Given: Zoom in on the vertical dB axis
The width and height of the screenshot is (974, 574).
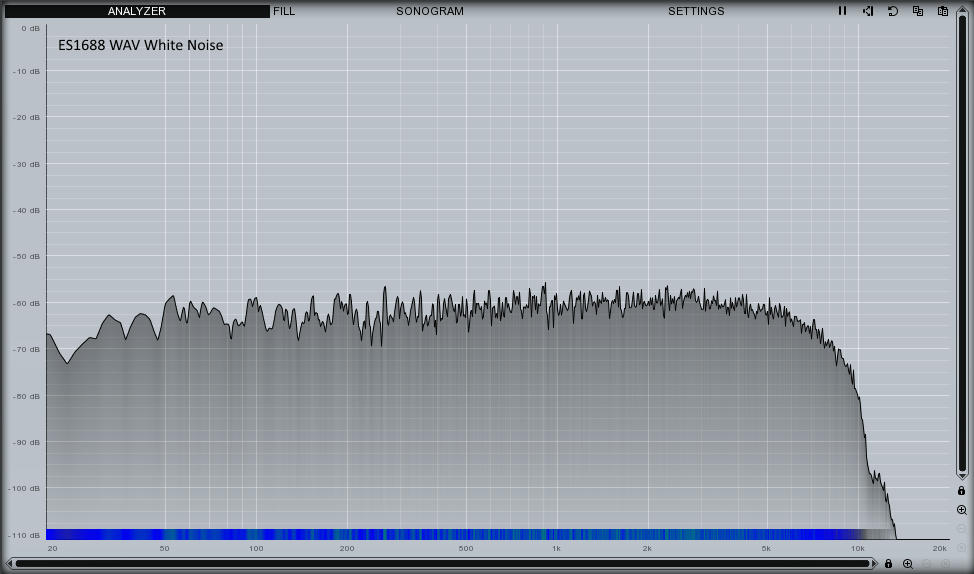Looking at the screenshot, I should pyautogui.click(x=962, y=510).
